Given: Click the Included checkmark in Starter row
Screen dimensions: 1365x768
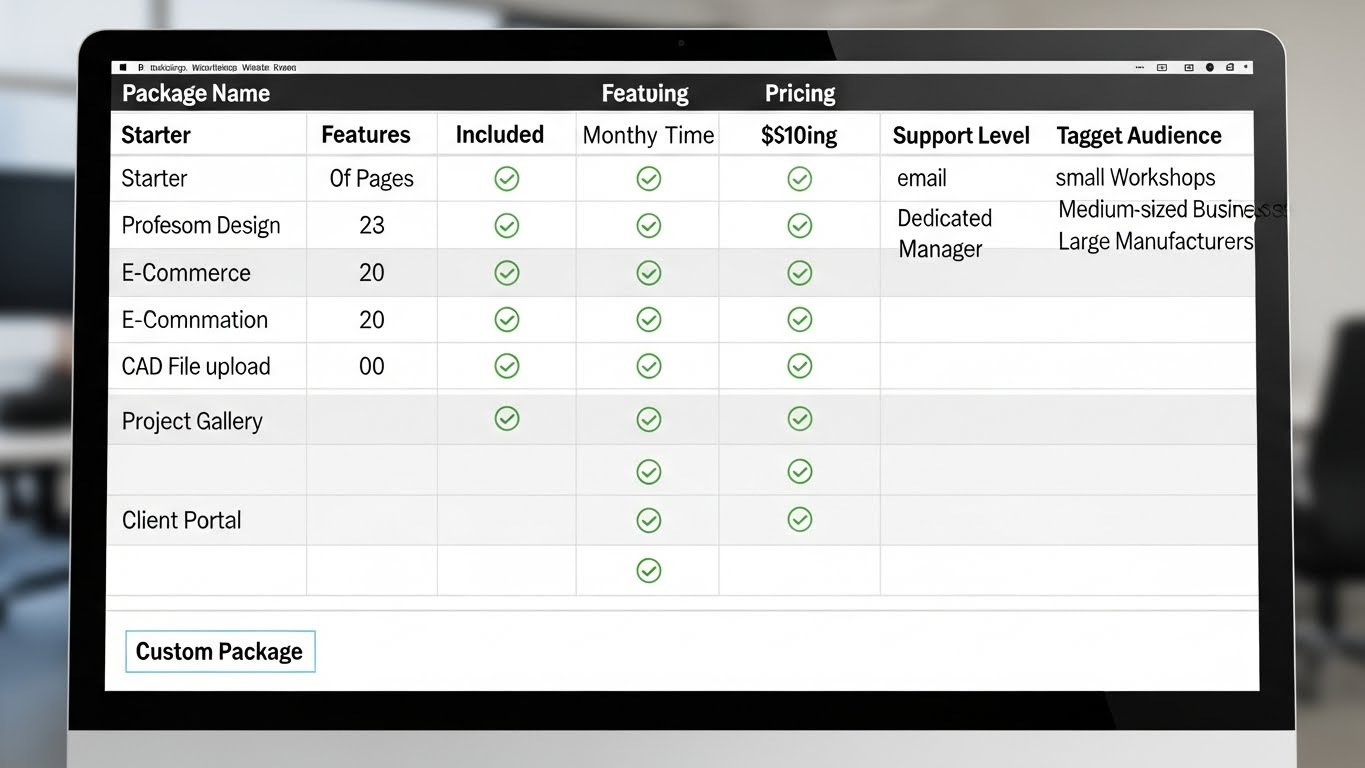Looking at the screenshot, I should coord(507,179).
